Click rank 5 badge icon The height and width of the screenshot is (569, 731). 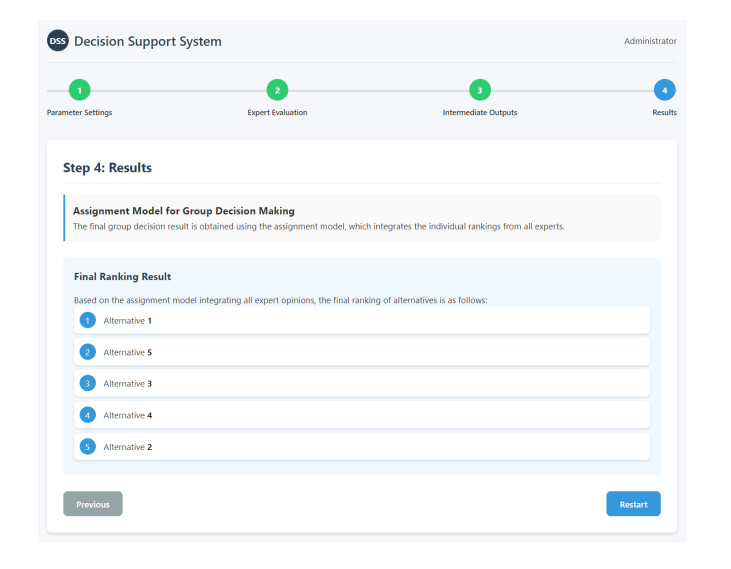pos(88,447)
